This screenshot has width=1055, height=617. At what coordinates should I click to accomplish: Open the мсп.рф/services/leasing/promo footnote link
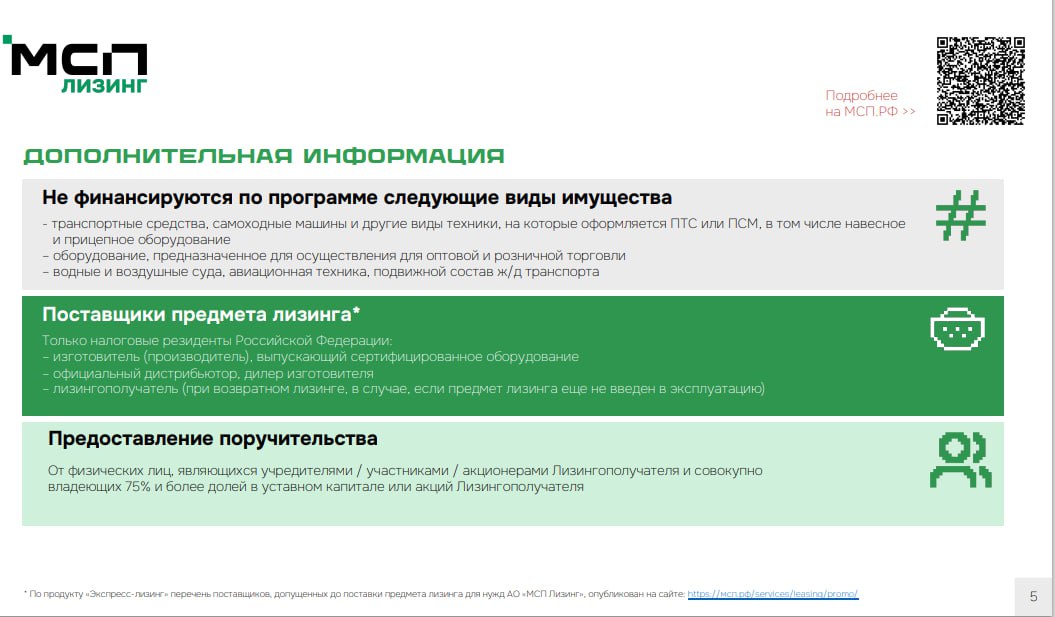(772, 594)
